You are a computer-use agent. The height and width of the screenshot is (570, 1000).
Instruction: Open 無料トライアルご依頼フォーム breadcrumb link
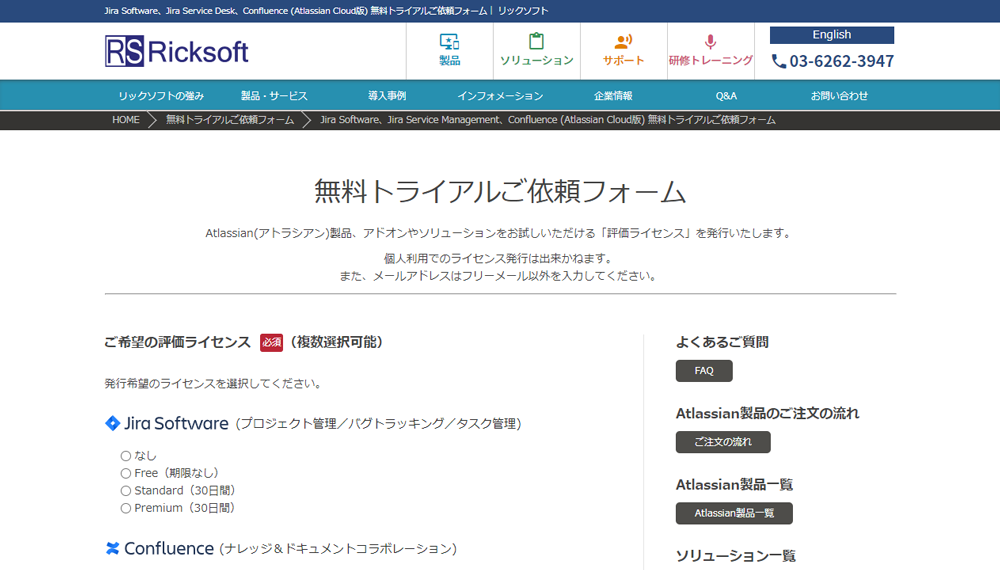pos(230,120)
